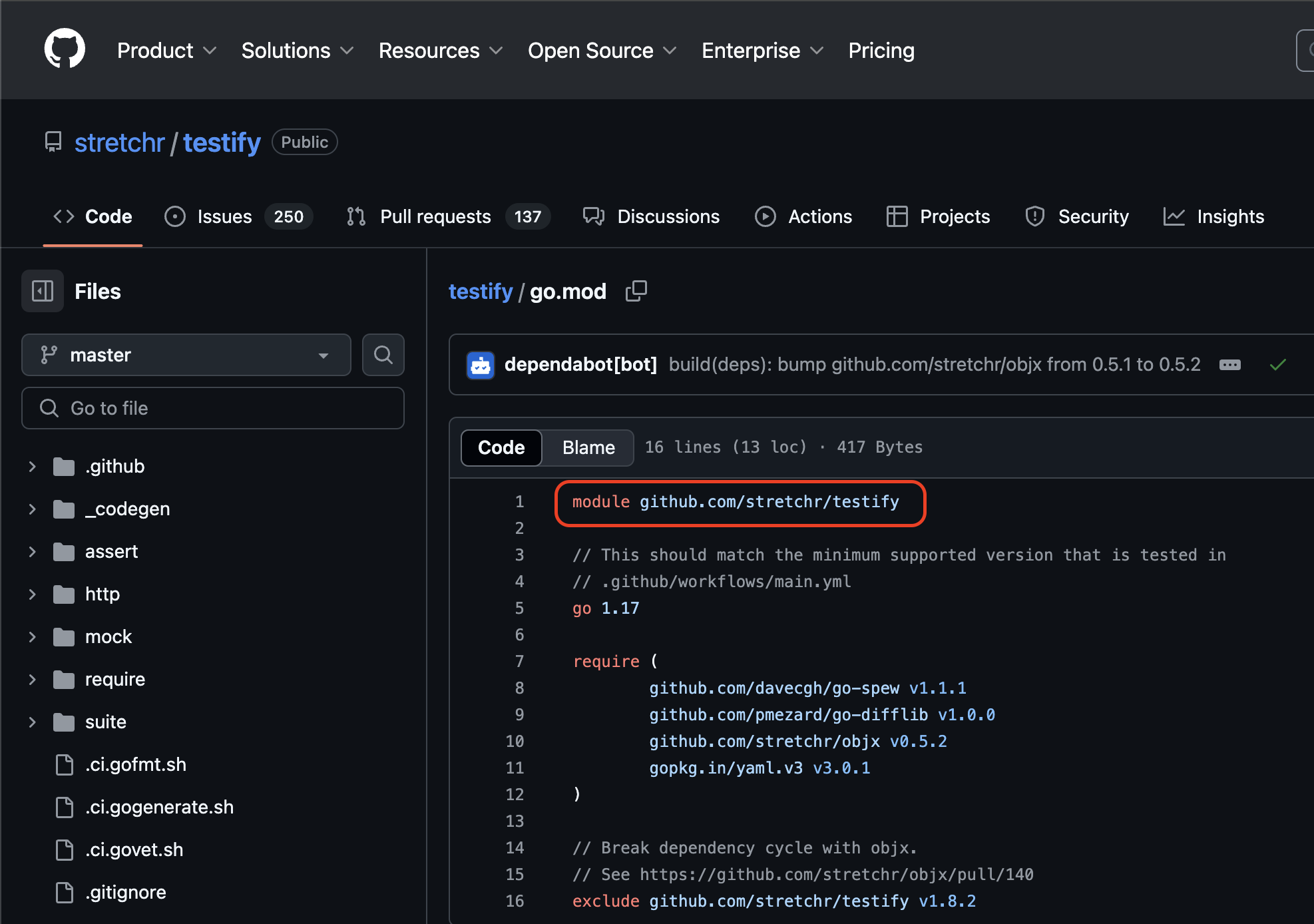Click the suite folder icon

(x=64, y=722)
